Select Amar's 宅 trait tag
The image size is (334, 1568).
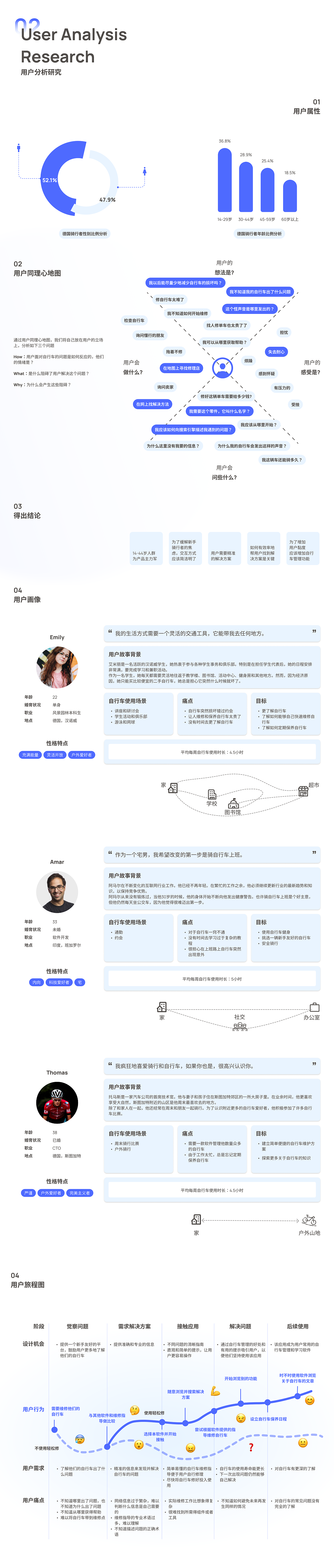pos(80,982)
